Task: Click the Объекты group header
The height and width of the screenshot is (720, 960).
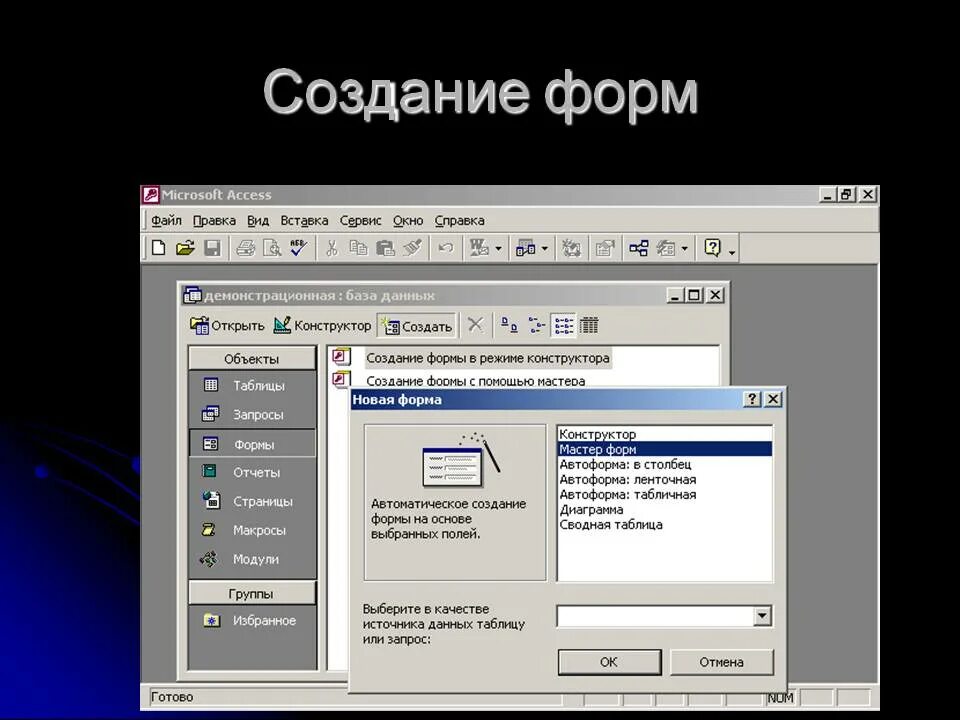Action: [x=252, y=359]
